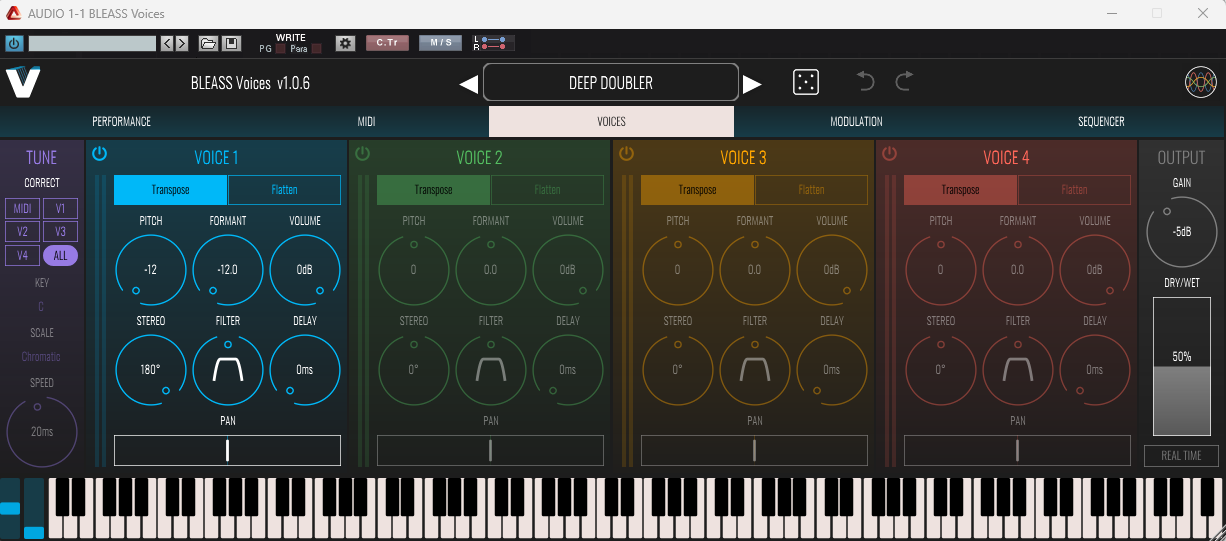Open the SEQUENCER tab

1101,121
